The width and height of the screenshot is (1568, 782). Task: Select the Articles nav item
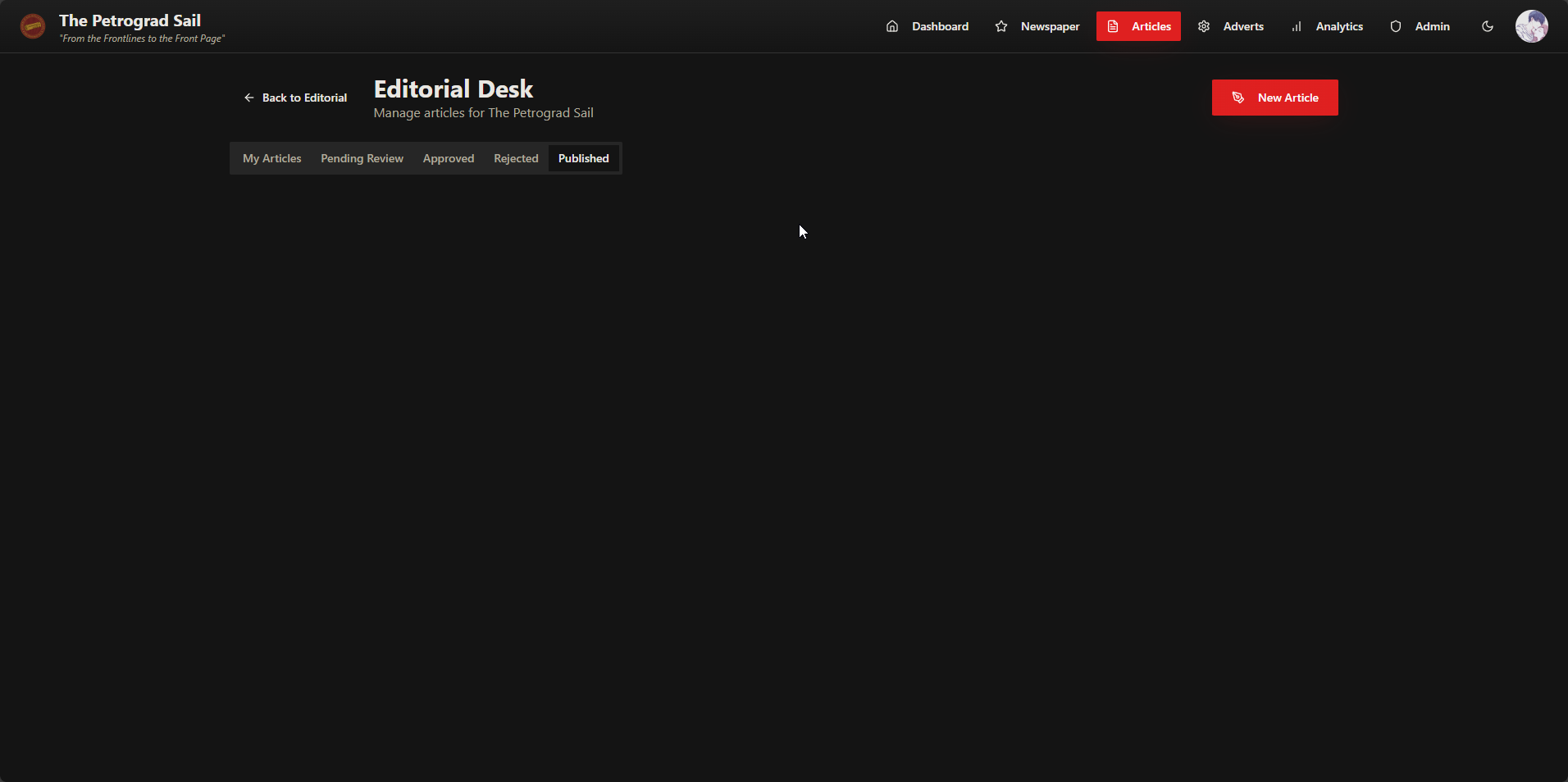[x=1138, y=26]
